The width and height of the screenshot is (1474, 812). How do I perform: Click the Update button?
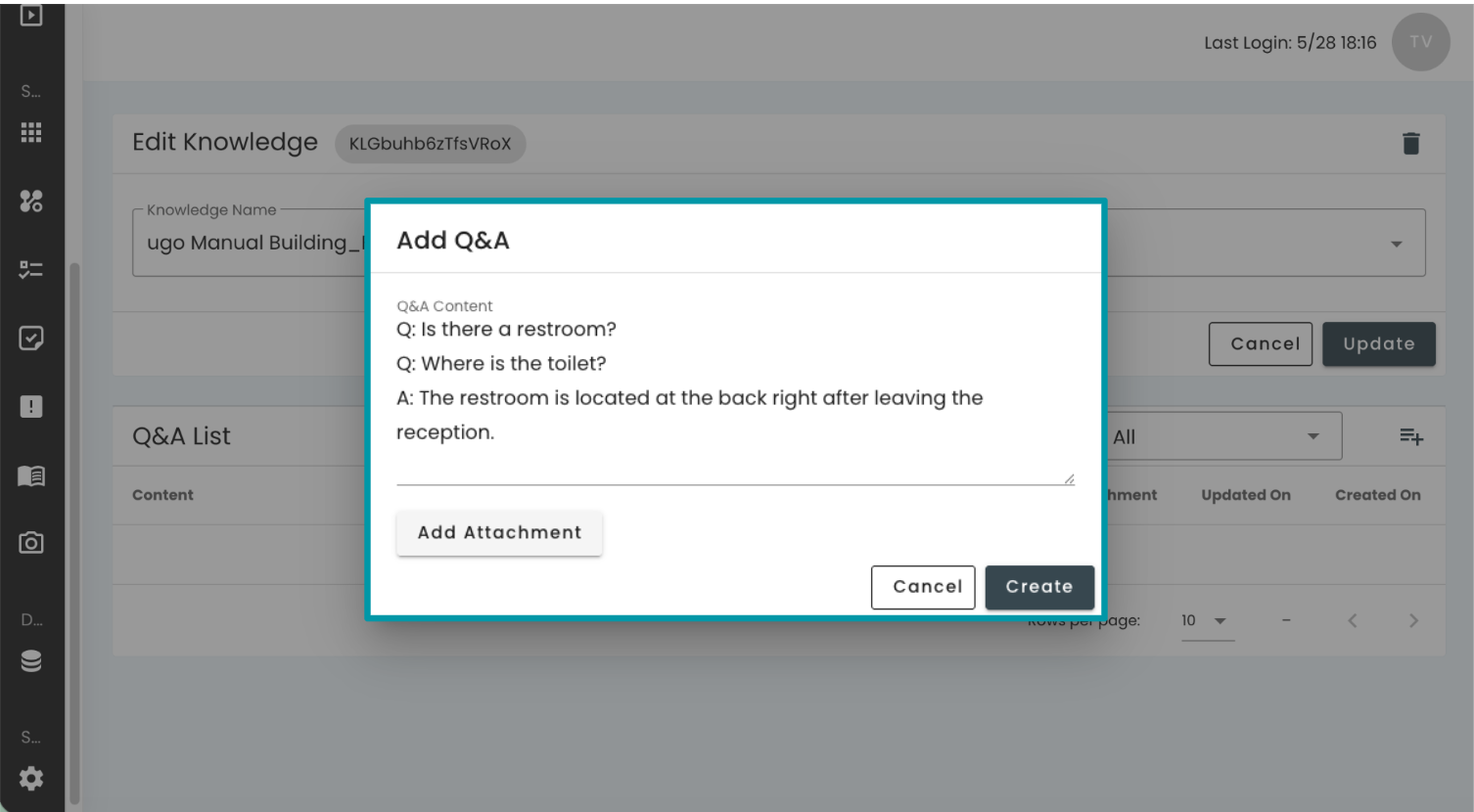[x=1378, y=344]
